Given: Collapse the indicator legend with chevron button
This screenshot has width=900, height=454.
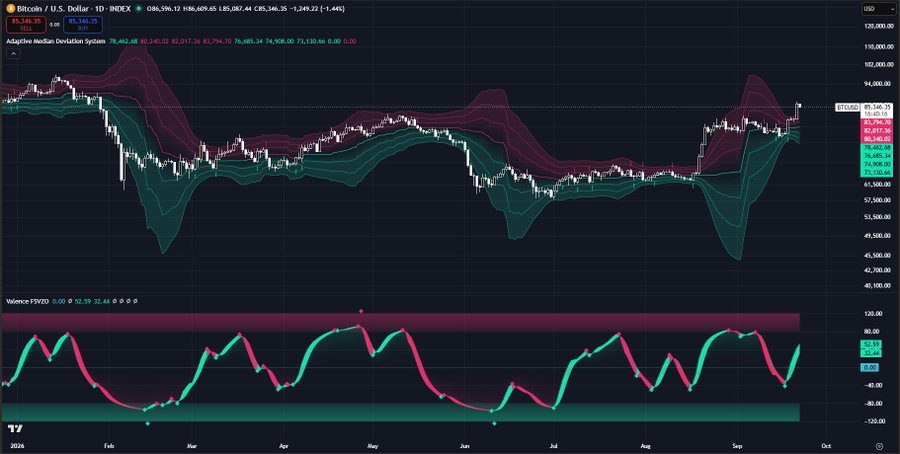Looking at the screenshot, I should [14, 53].
